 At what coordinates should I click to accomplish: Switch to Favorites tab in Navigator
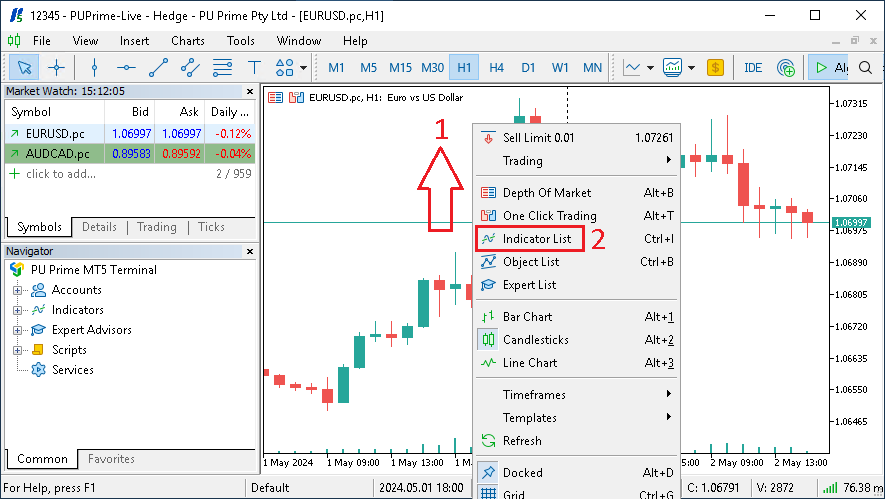(x=111, y=459)
